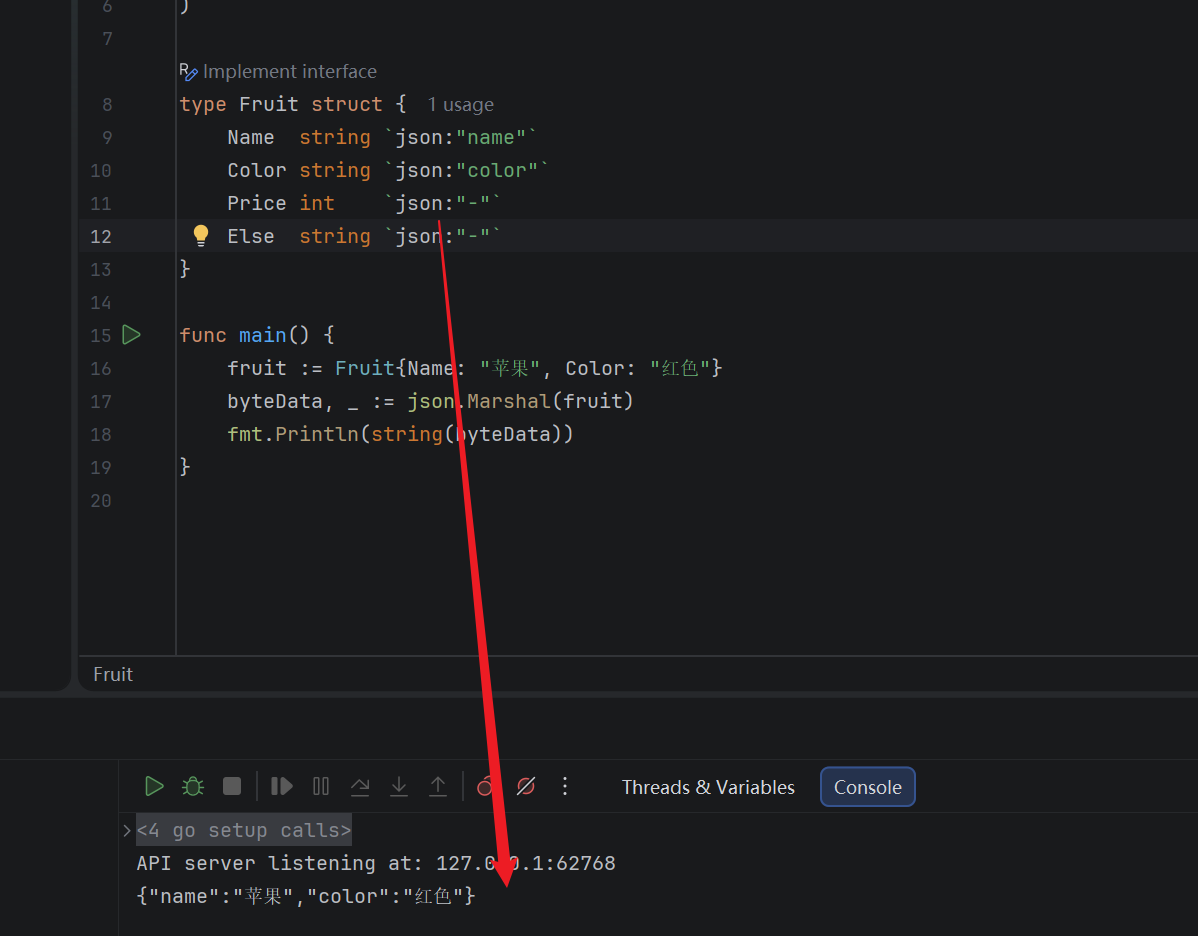
Task: Run main with the green gutter arrow
Action: point(132,335)
